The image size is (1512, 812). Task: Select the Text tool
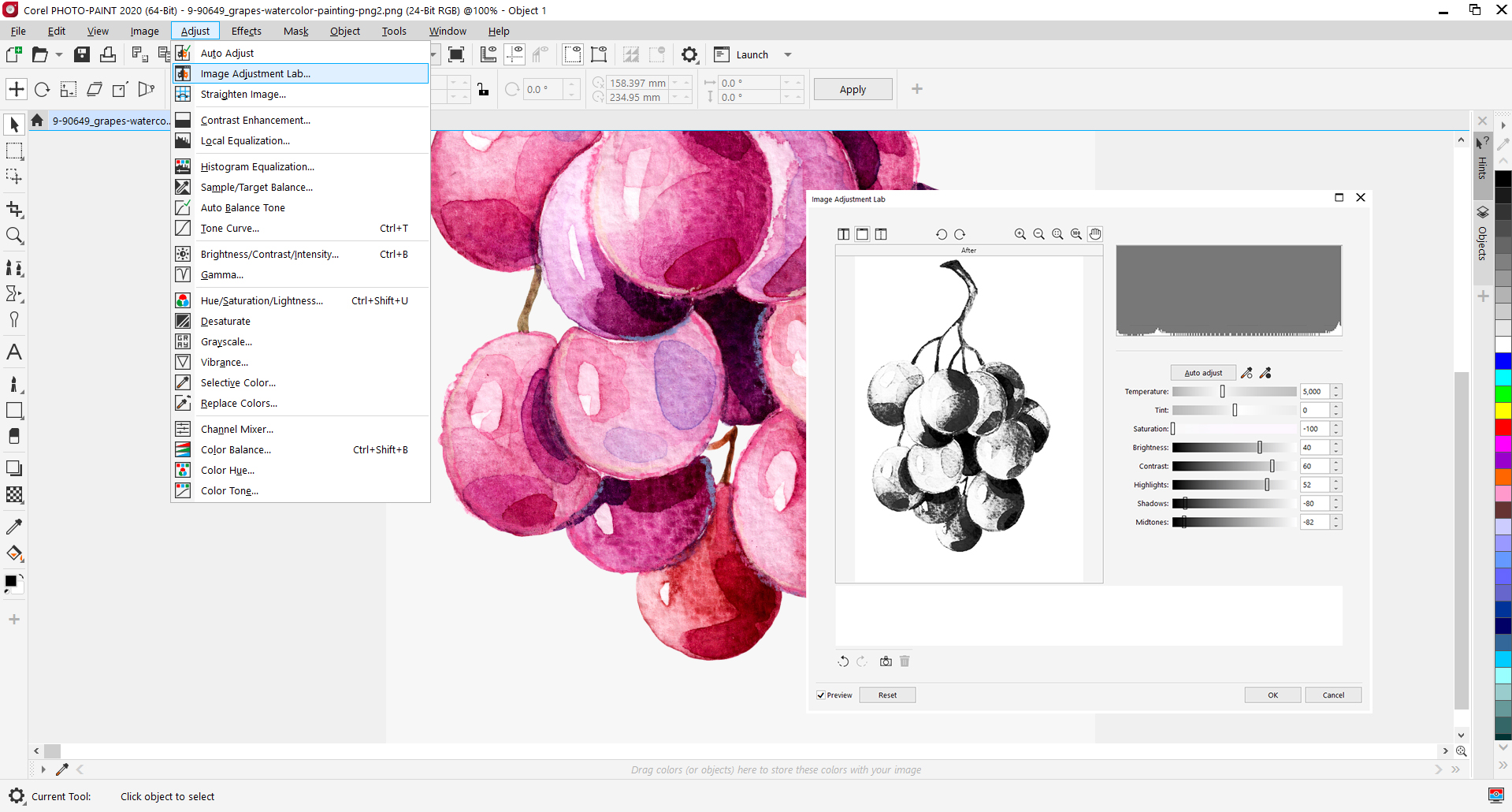pyautogui.click(x=14, y=352)
